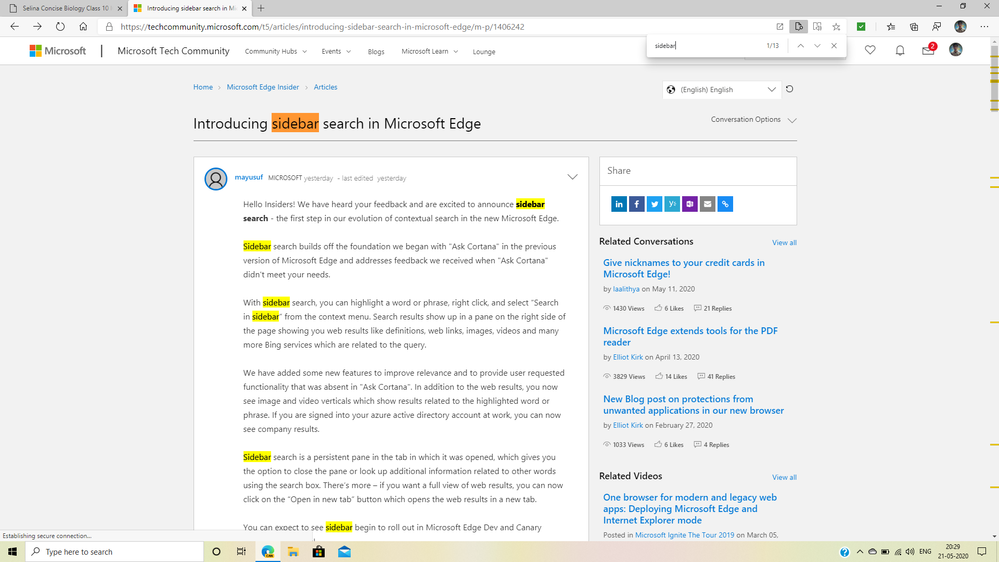This screenshot has height=562, width=999.
Task: View all Related Videos
Action: pos(784,477)
